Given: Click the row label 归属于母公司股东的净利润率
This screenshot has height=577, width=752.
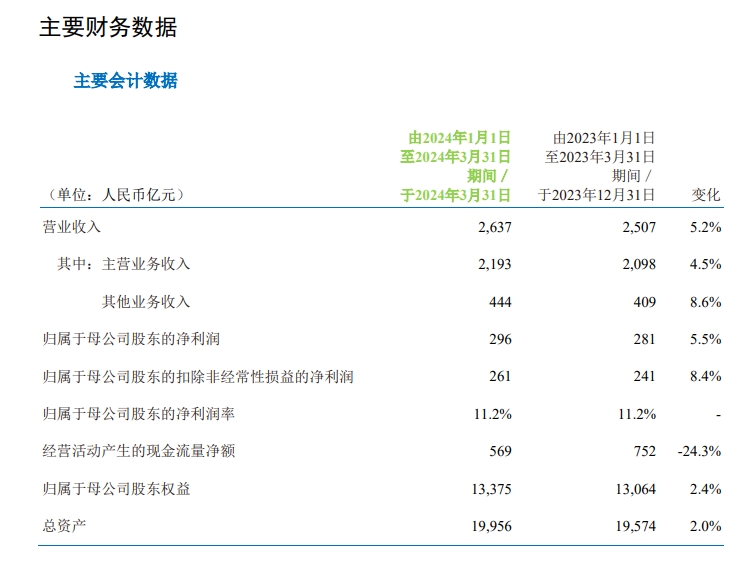Looking at the screenshot, I should (139, 413).
